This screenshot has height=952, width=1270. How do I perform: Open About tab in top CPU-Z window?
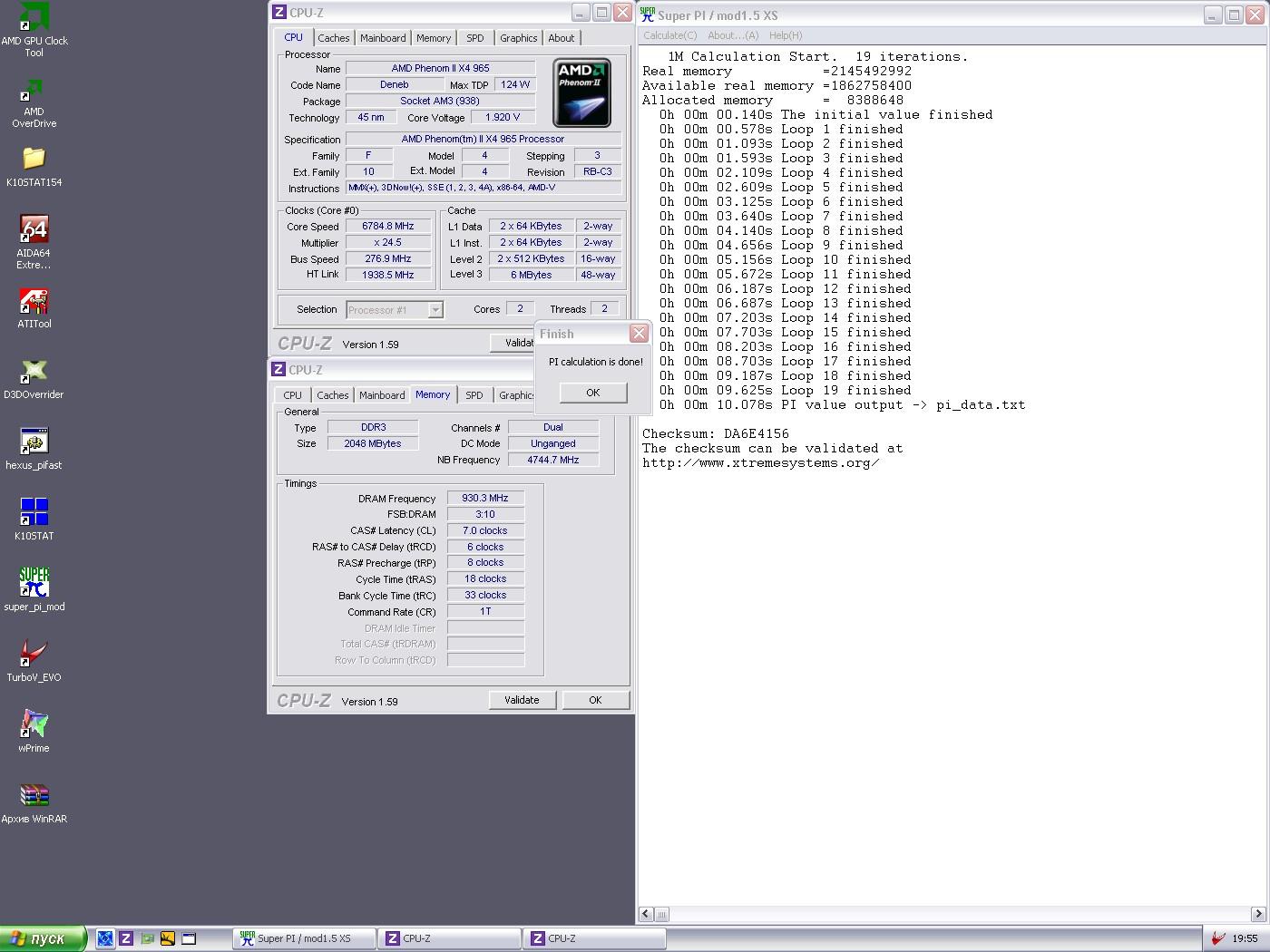(x=562, y=38)
